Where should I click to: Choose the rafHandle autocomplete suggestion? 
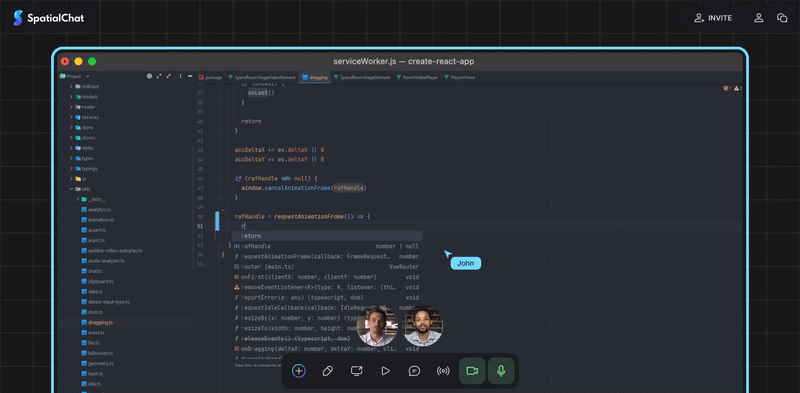coord(327,246)
